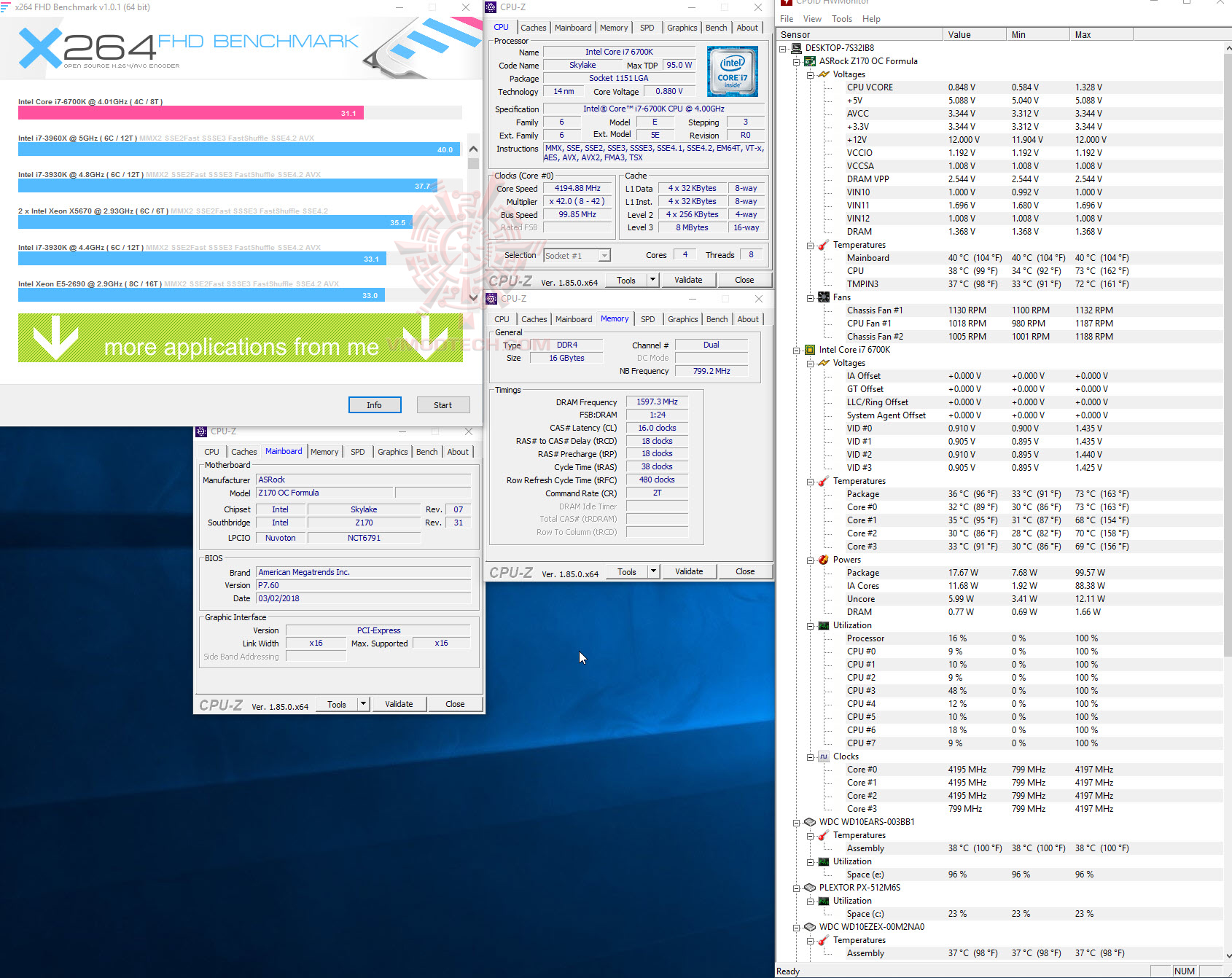Image resolution: width=1232 pixels, height=978 pixels.
Task: Open the View menu in HWMonitor
Action: pyautogui.click(x=812, y=19)
